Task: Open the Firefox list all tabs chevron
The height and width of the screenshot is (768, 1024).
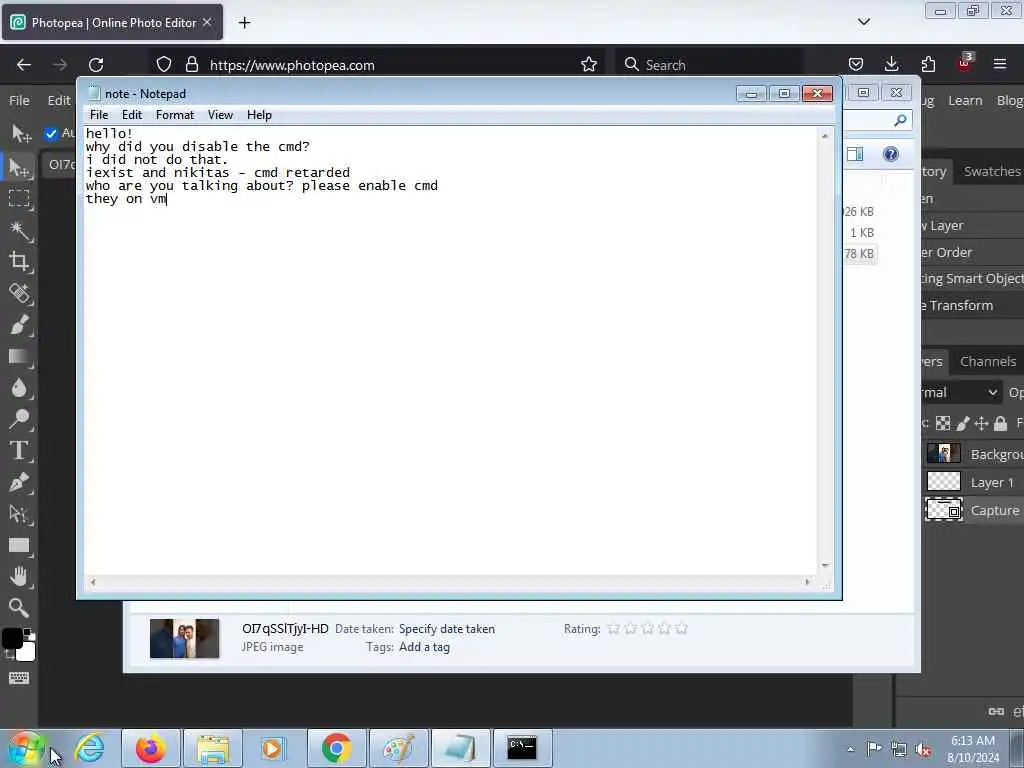Action: coord(863,22)
